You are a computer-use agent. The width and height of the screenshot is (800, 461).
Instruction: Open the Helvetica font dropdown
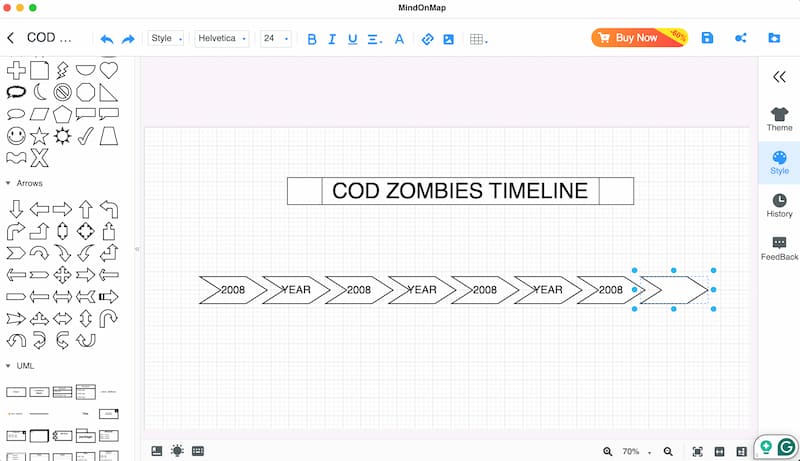[221, 38]
